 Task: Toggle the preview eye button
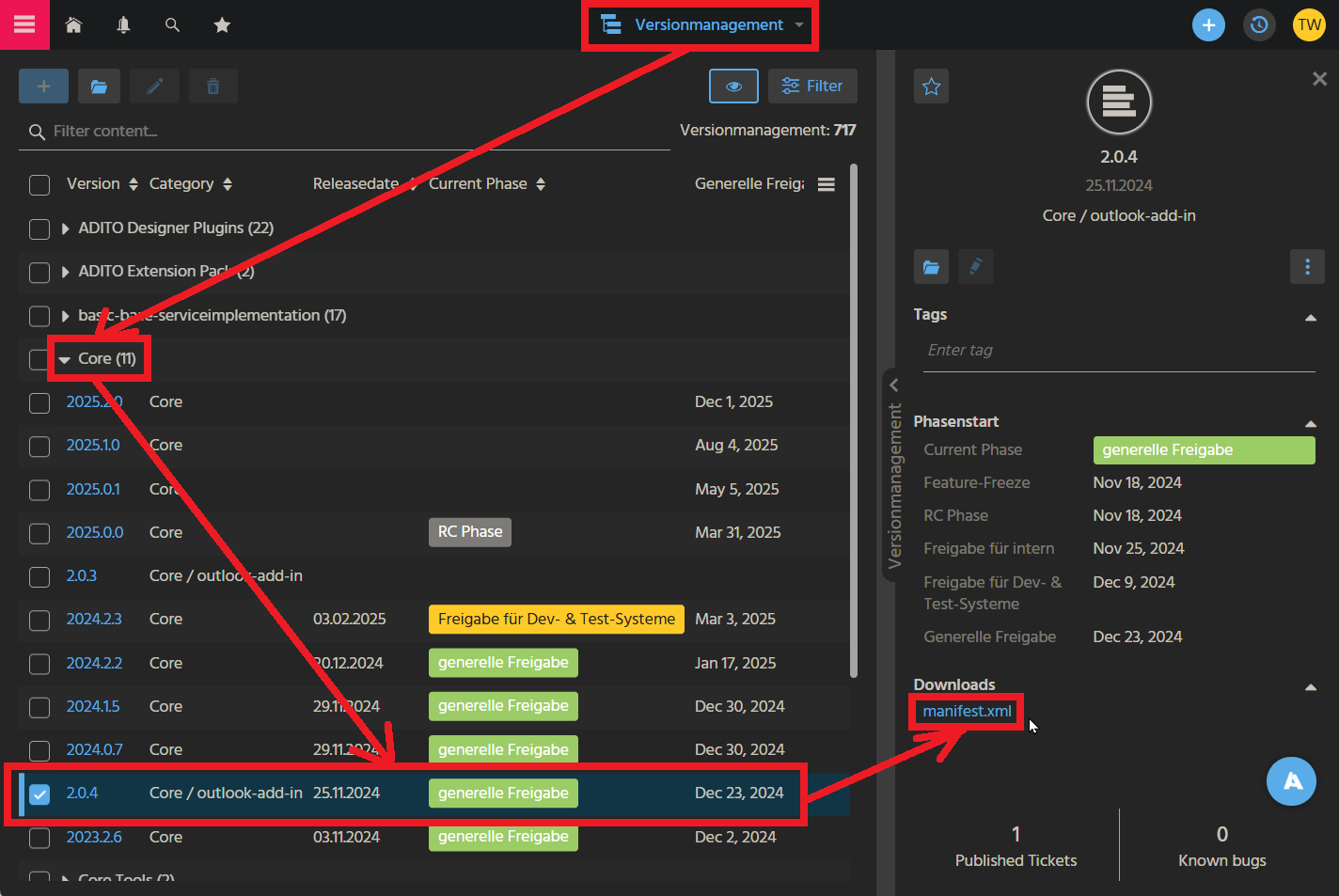tap(733, 86)
